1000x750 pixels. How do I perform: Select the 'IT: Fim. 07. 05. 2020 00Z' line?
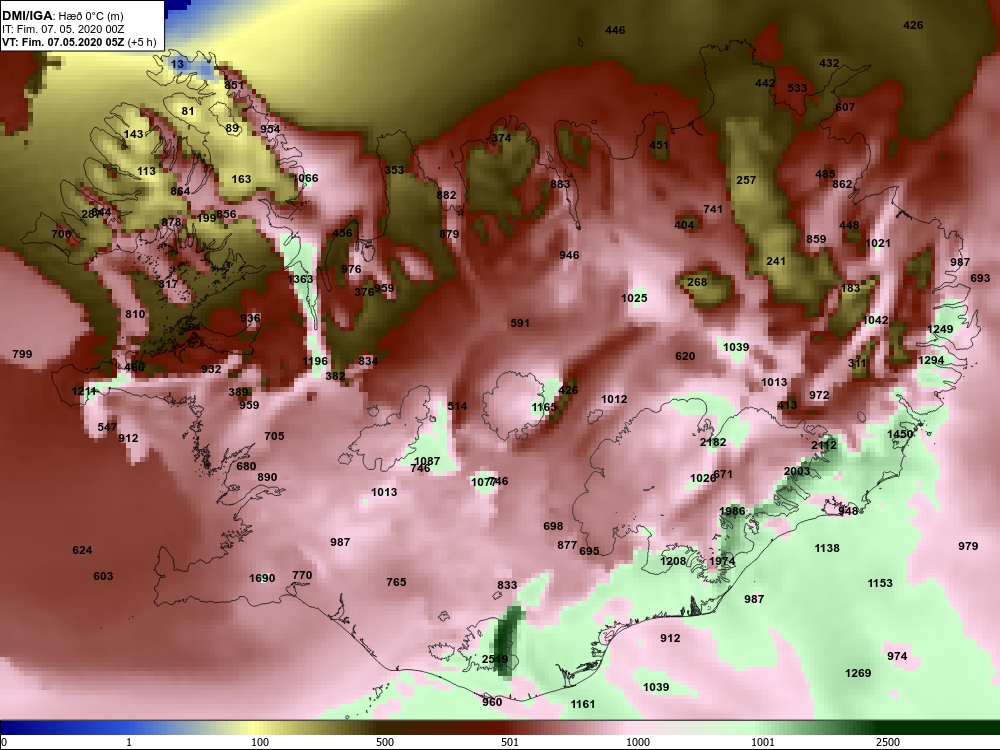click(62, 29)
